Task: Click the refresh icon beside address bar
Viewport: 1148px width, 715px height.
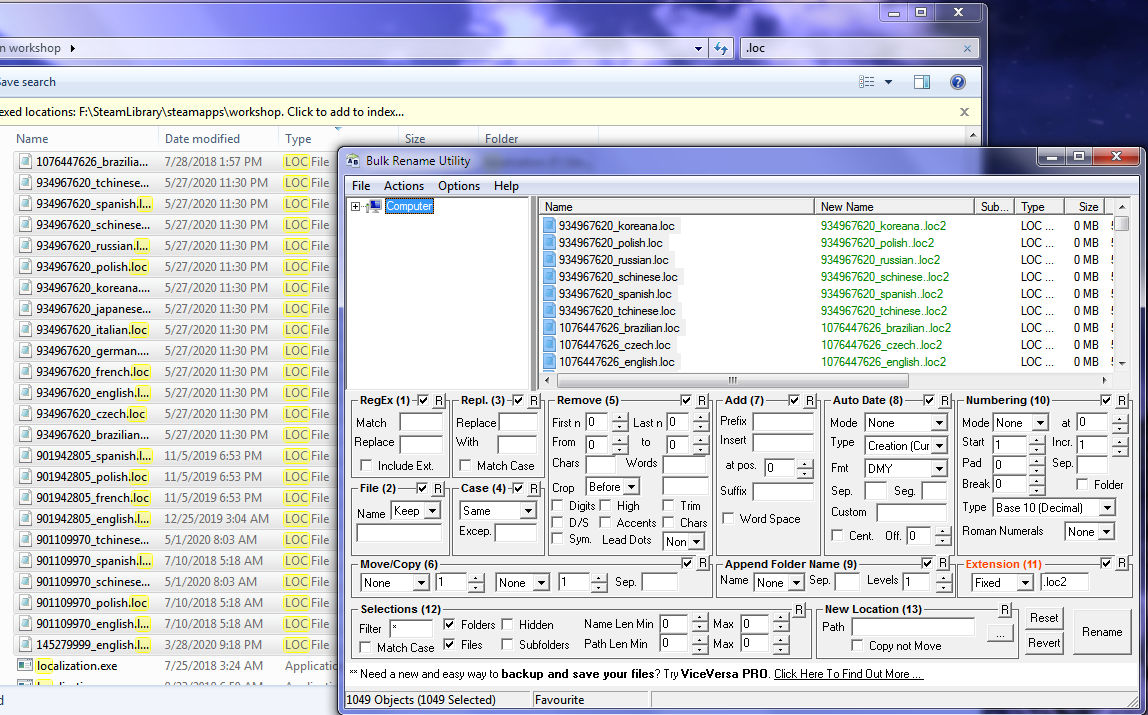Action: click(720, 48)
